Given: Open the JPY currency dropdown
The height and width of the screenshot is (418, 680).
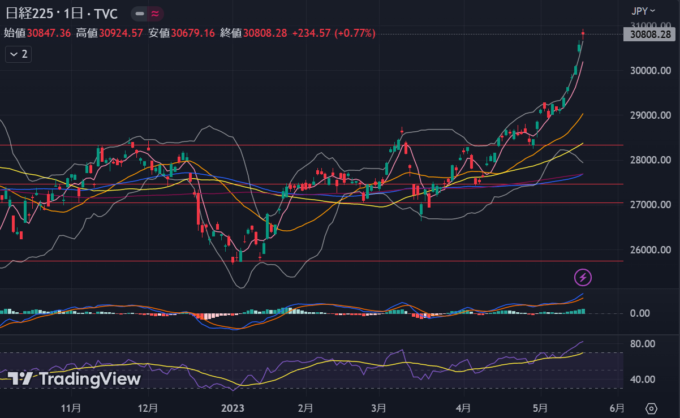Looking at the screenshot, I should coord(642,11).
